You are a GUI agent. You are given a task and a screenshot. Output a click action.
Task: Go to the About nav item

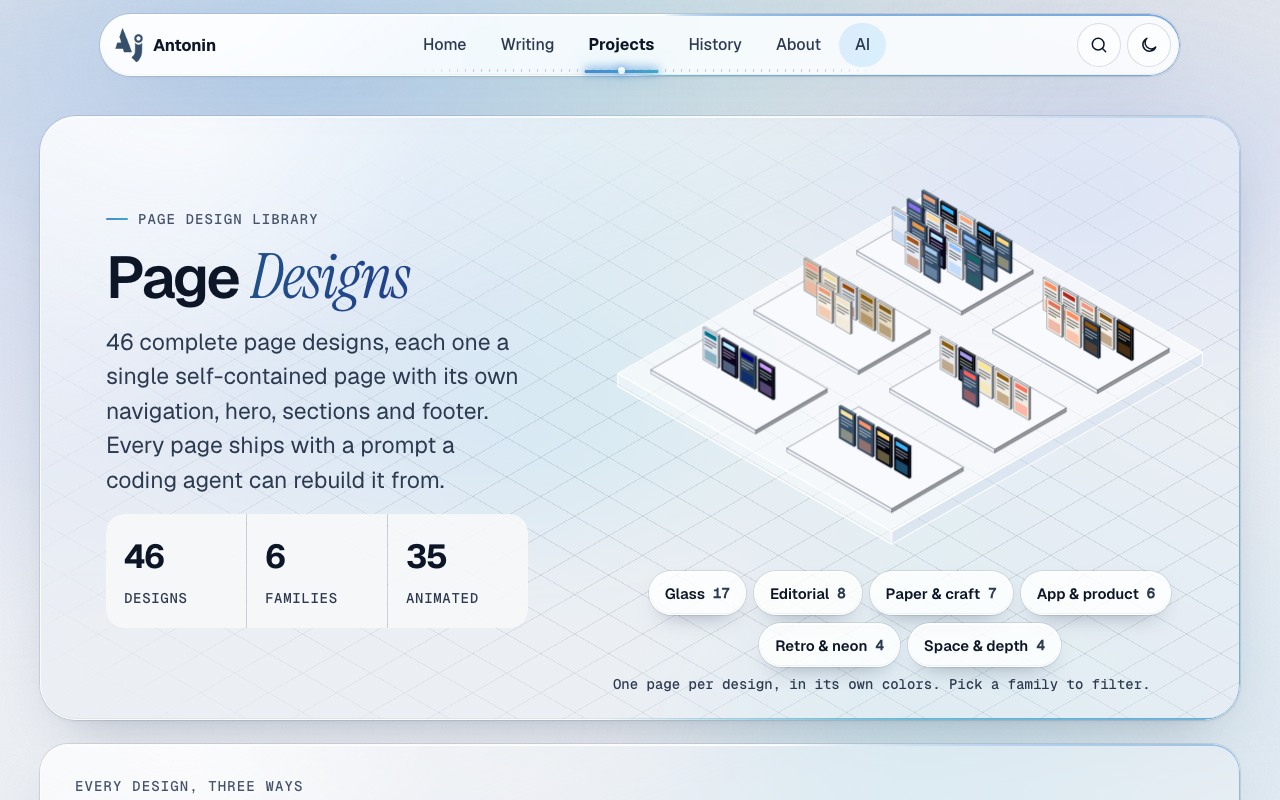798,45
